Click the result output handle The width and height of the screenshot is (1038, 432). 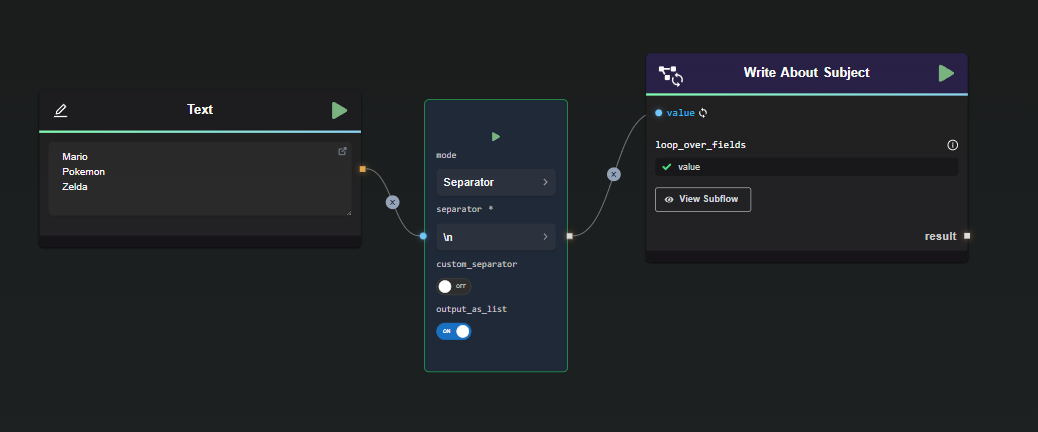click(x=966, y=236)
